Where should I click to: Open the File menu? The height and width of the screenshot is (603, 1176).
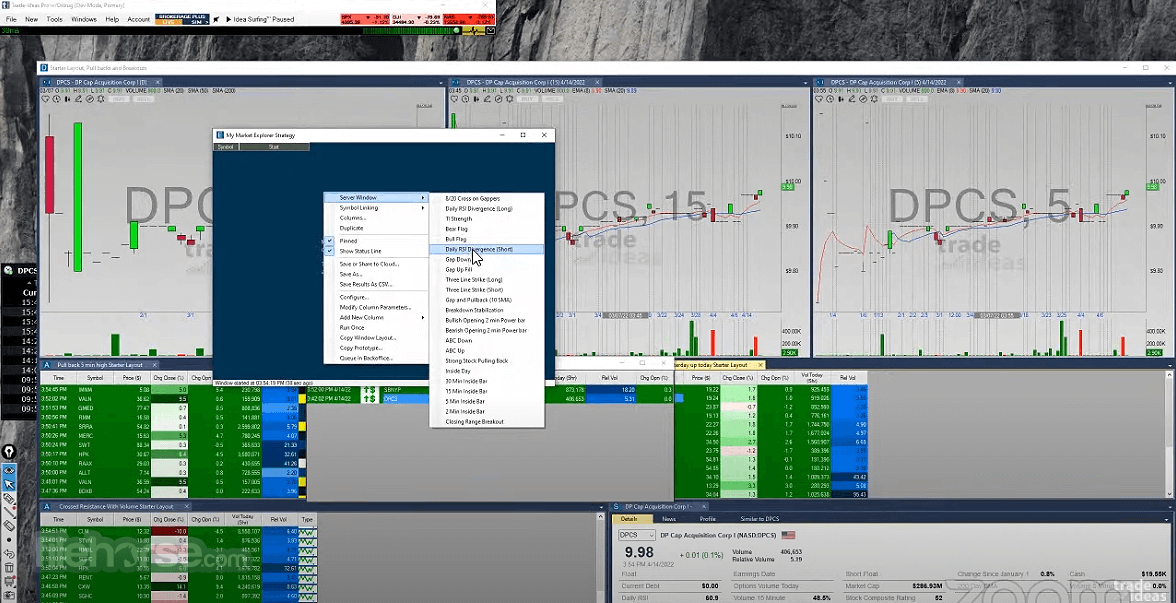11,19
